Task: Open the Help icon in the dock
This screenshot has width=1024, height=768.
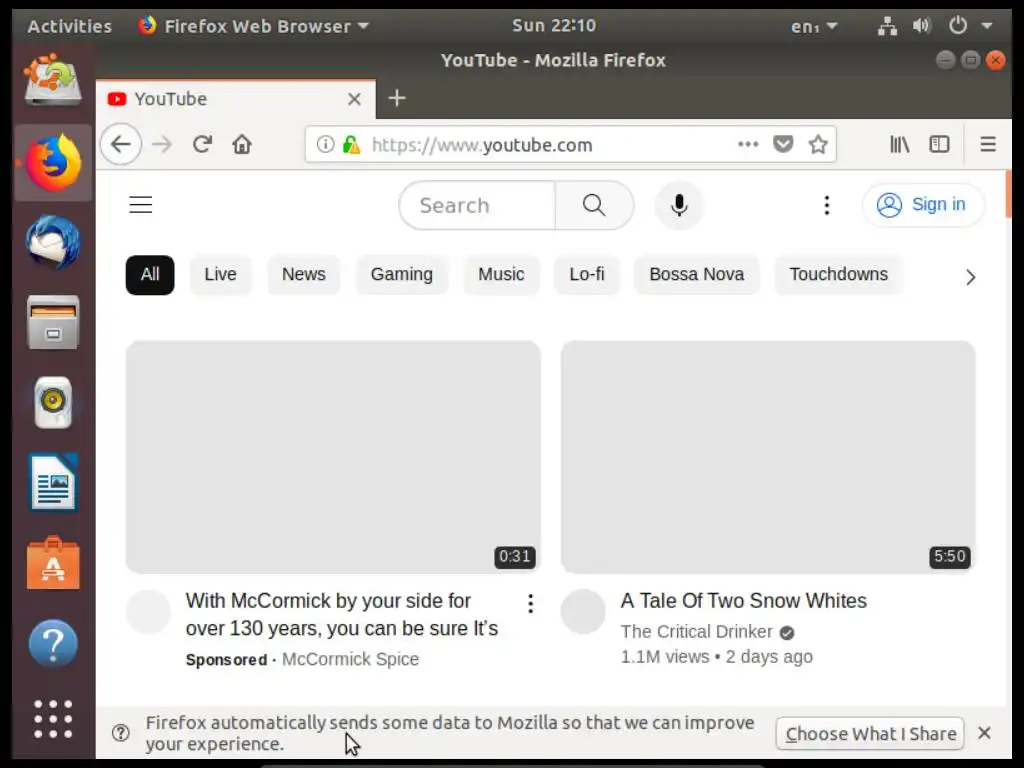Action: 53,643
